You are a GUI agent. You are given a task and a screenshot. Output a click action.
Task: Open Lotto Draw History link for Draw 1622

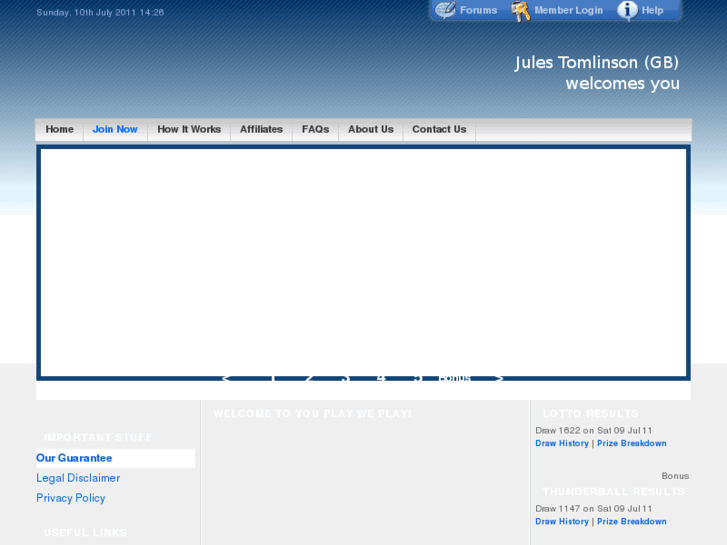561,443
